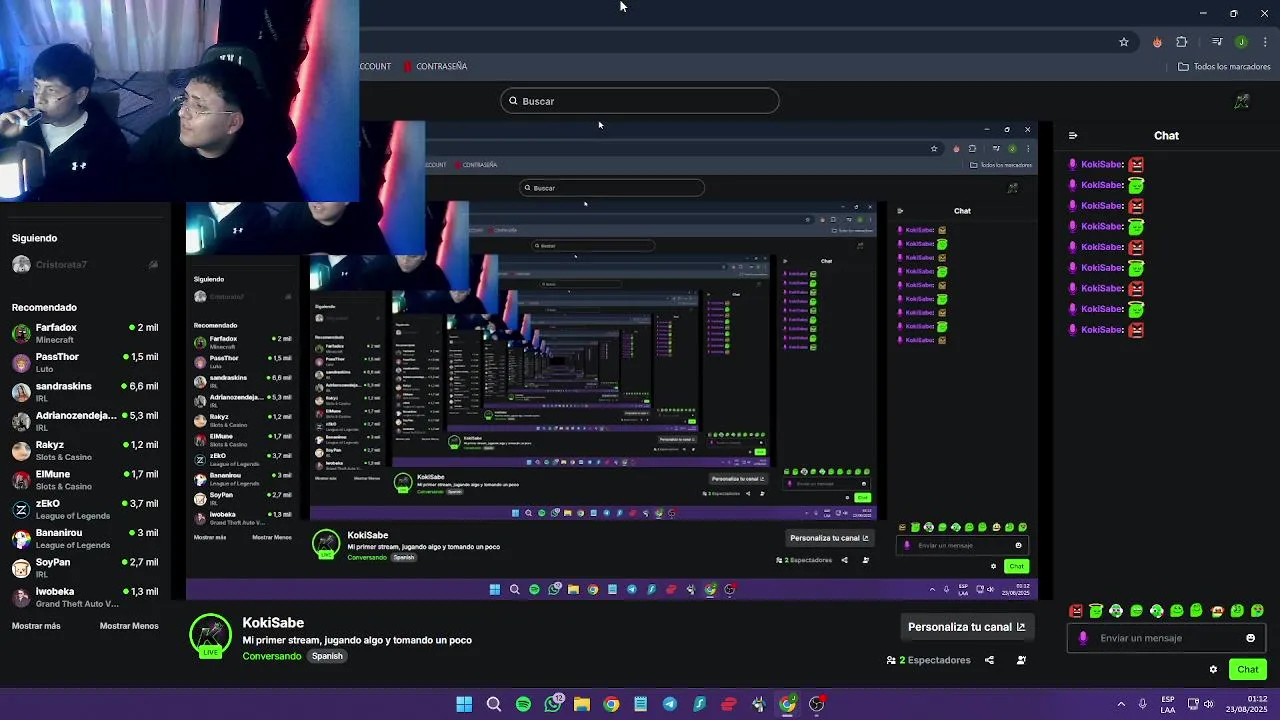The height and width of the screenshot is (720, 1280).
Task: Open the flame-face browser extension
Action: (x=1157, y=42)
